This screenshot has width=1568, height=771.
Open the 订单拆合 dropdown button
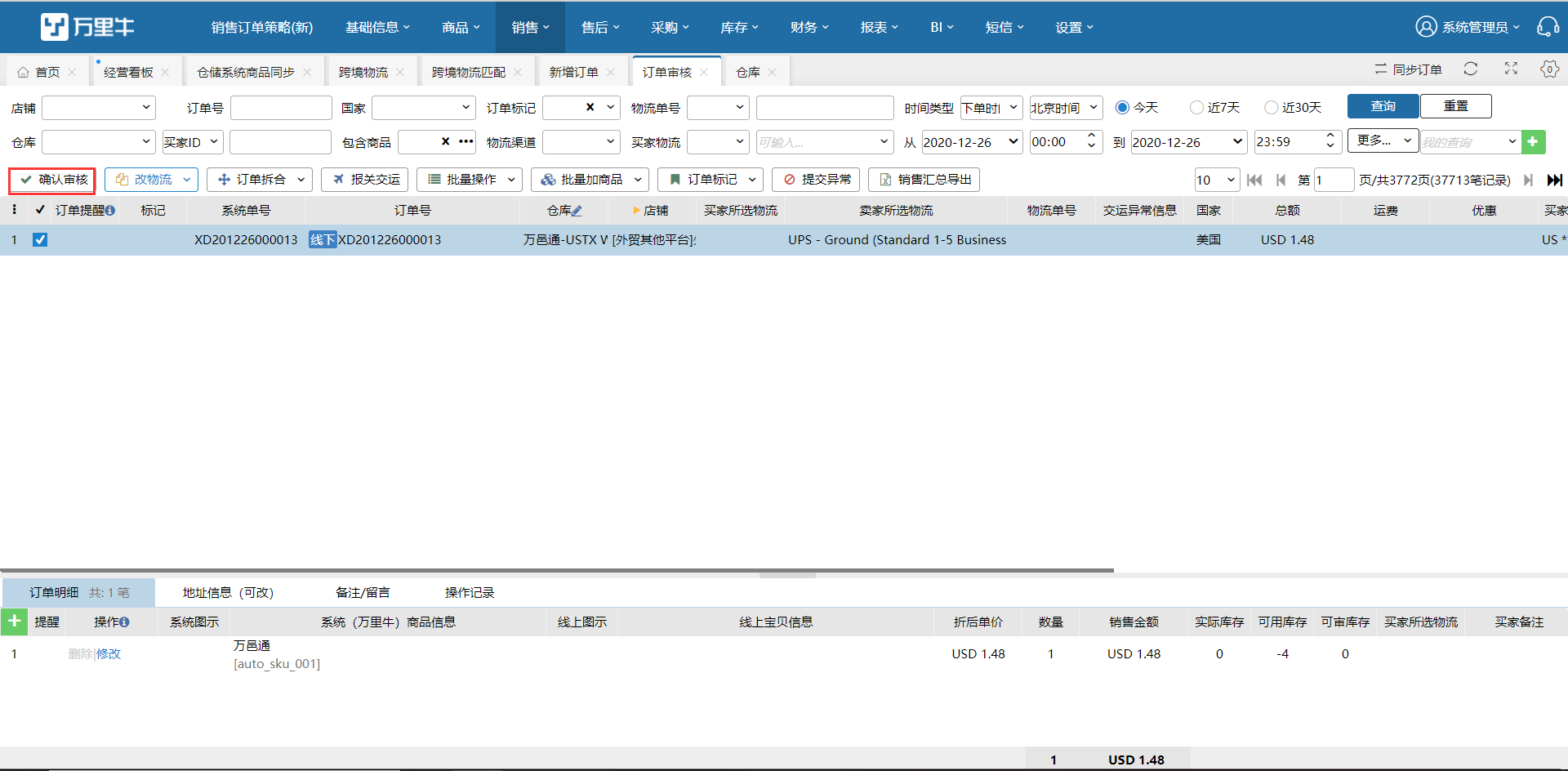tap(260, 179)
